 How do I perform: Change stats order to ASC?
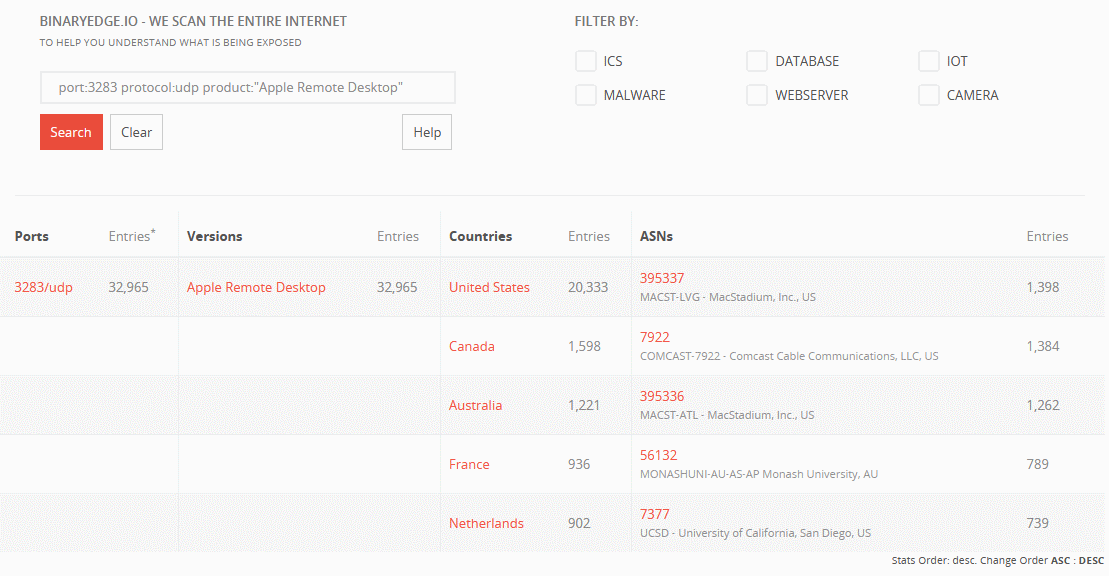tap(1062, 561)
